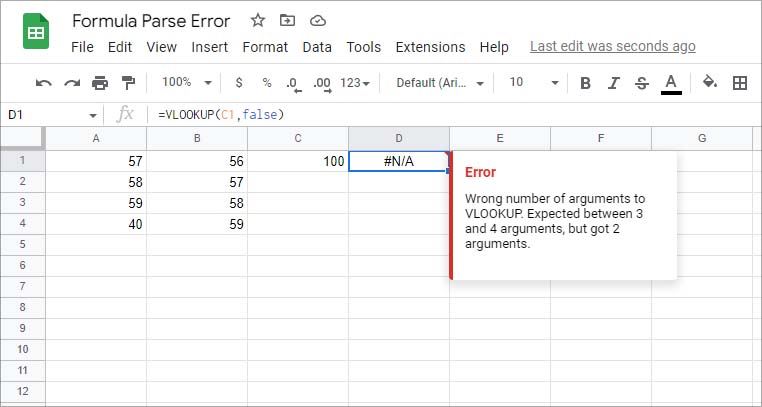Expand the zoom 100% dropdown
The height and width of the screenshot is (407, 762).
point(187,83)
